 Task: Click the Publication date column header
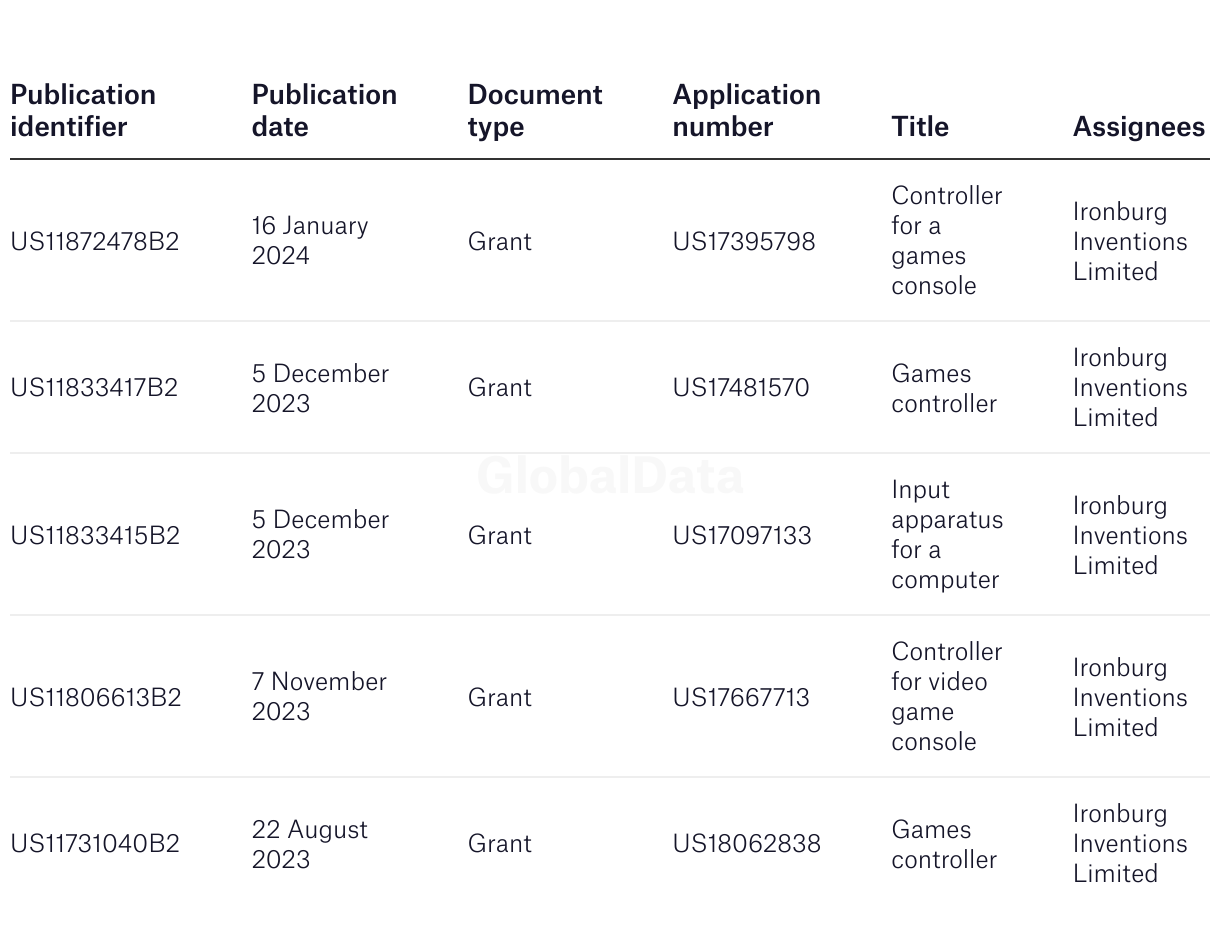324,111
